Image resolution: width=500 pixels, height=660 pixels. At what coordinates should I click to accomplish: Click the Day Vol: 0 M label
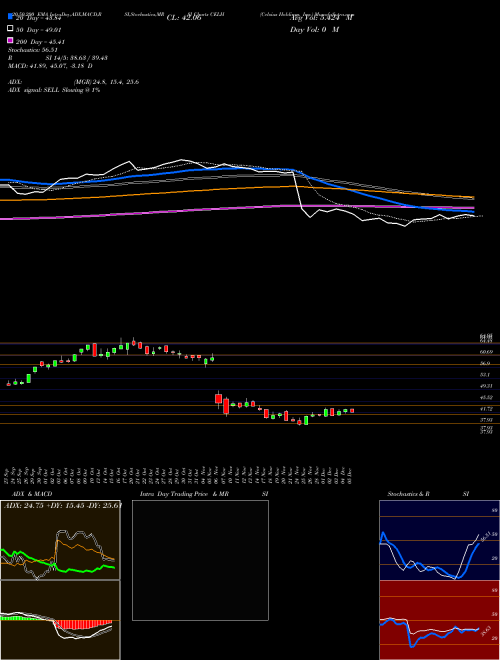click(x=314, y=30)
